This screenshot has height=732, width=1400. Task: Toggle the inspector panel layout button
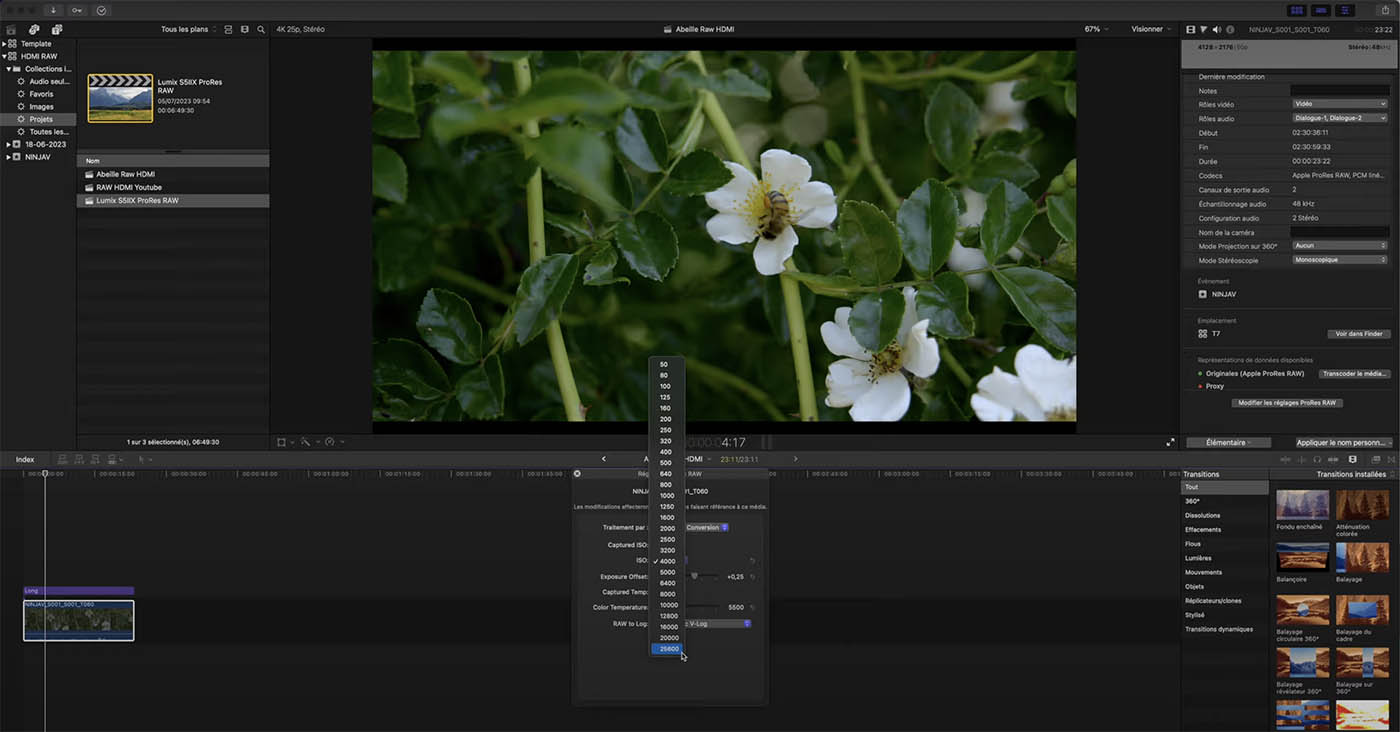click(1347, 10)
